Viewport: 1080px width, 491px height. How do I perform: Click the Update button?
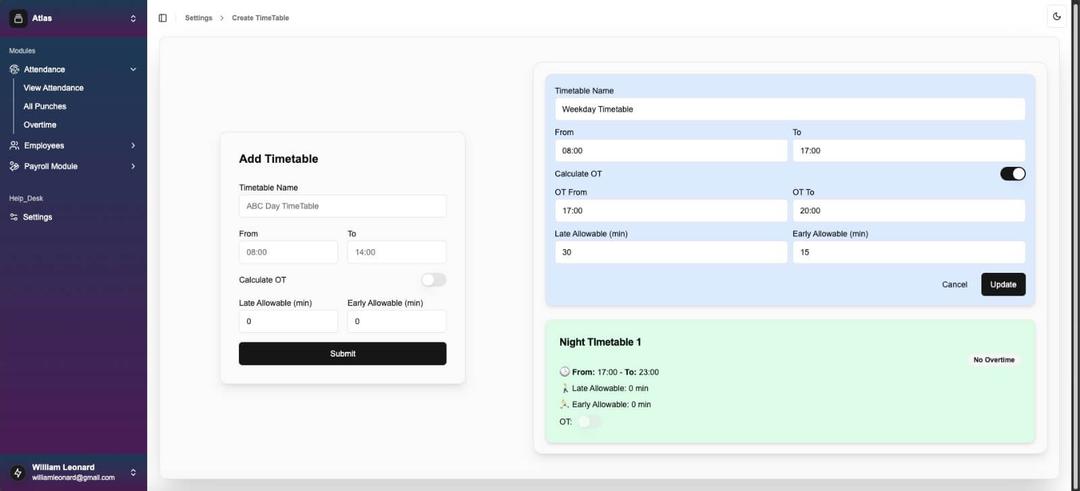point(1003,284)
